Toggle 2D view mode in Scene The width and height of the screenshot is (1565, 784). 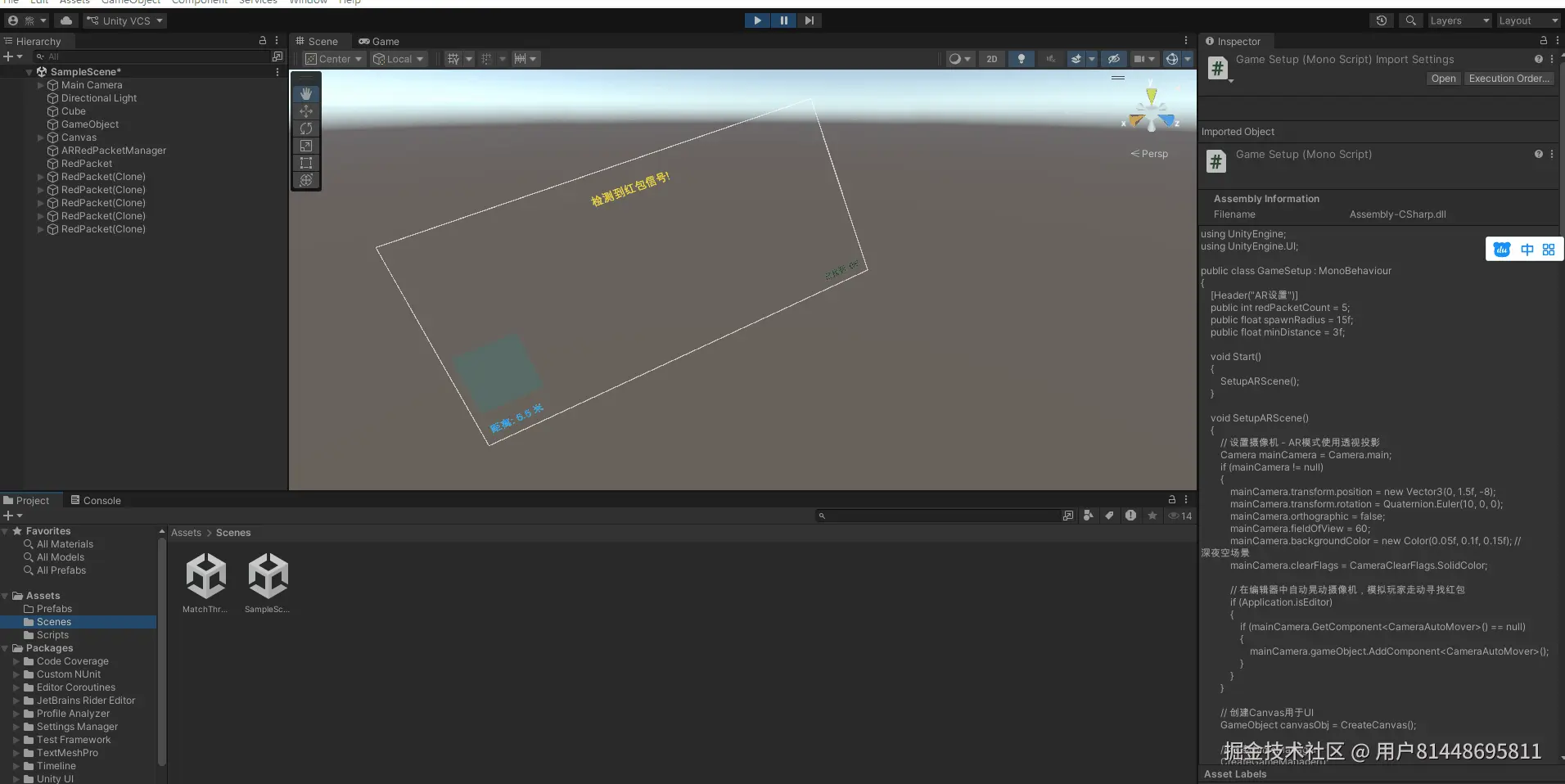point(992,59)
